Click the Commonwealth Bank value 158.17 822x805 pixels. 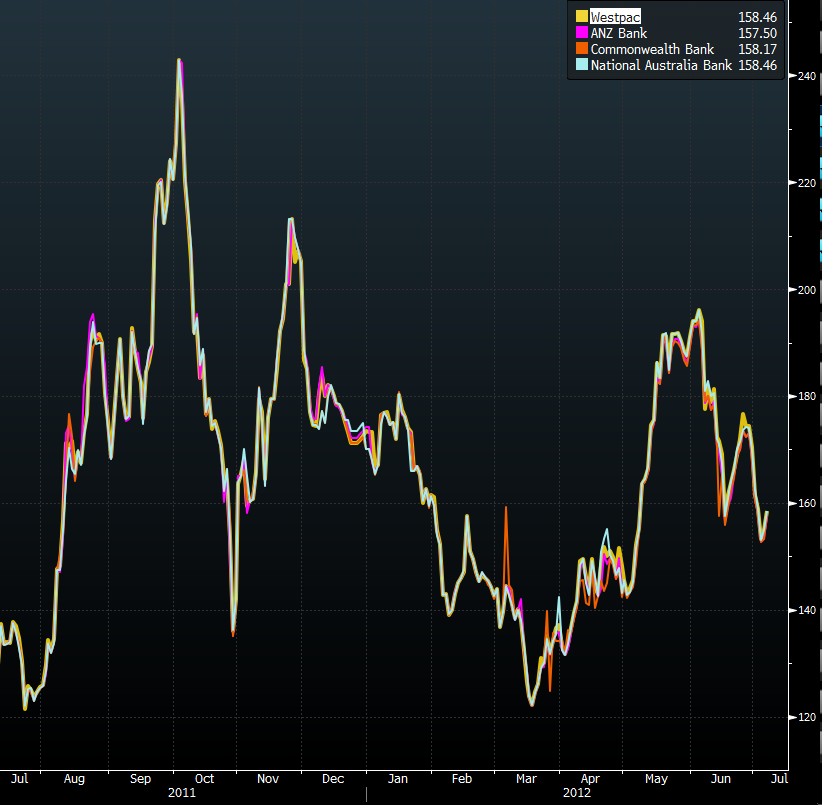click(757, 49)
